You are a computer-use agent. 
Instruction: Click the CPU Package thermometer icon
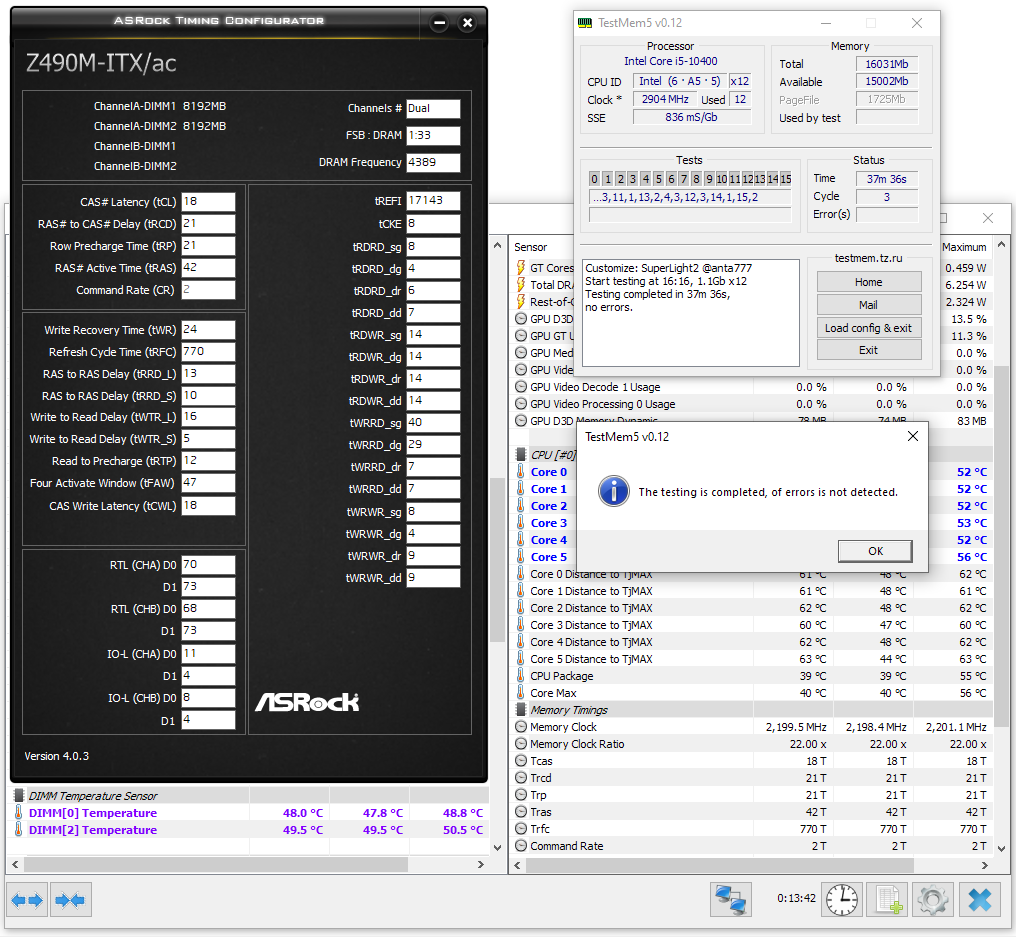[x=520, y=675]
